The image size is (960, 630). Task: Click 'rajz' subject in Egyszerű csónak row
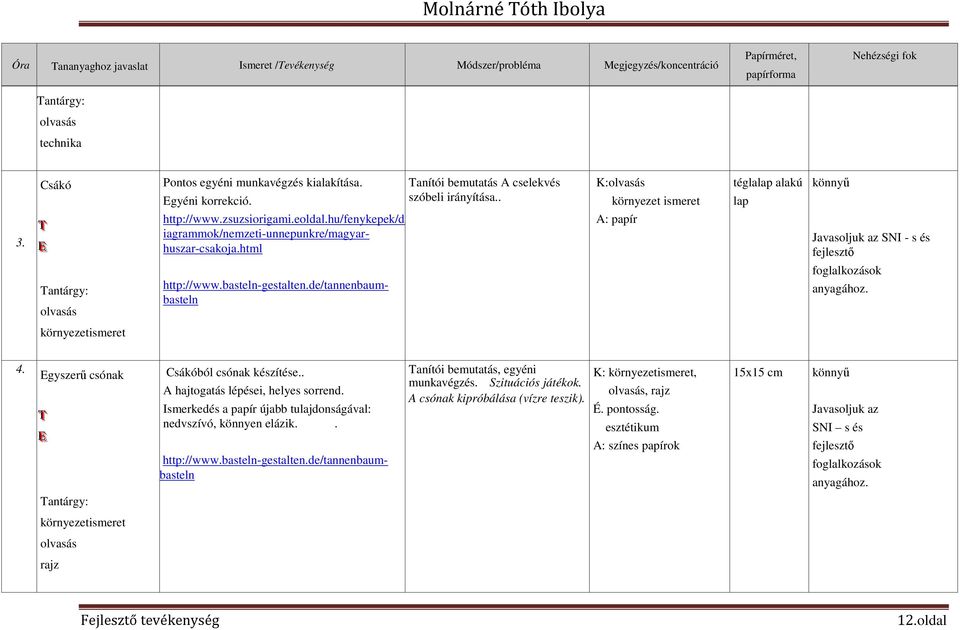click(50, 565)
